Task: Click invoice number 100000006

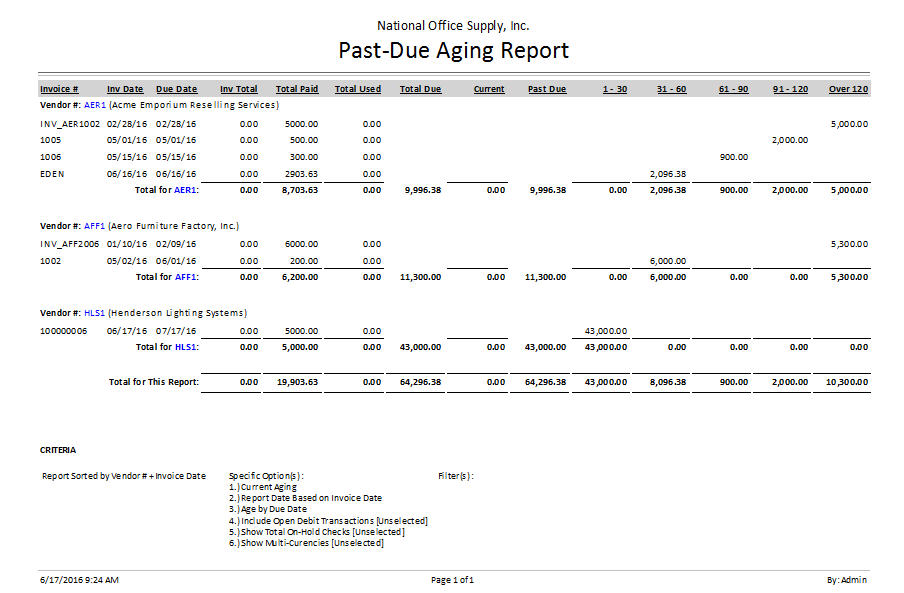Action: 64,330
